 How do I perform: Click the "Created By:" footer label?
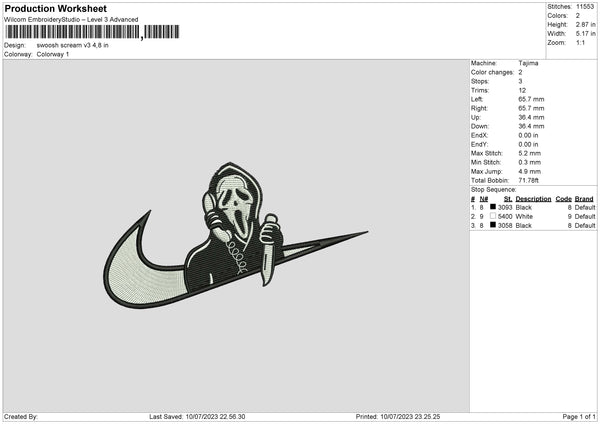coord(21,416)
